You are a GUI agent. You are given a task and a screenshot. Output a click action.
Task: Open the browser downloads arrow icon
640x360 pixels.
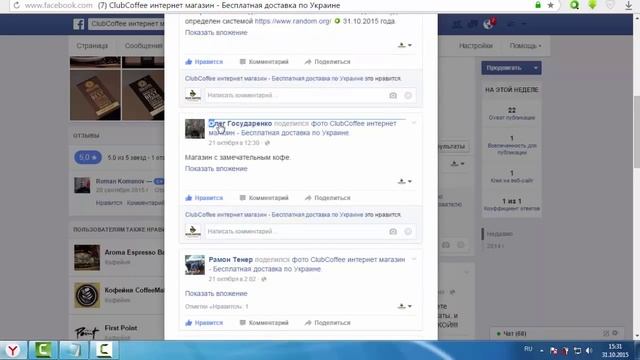coord(629,5)
